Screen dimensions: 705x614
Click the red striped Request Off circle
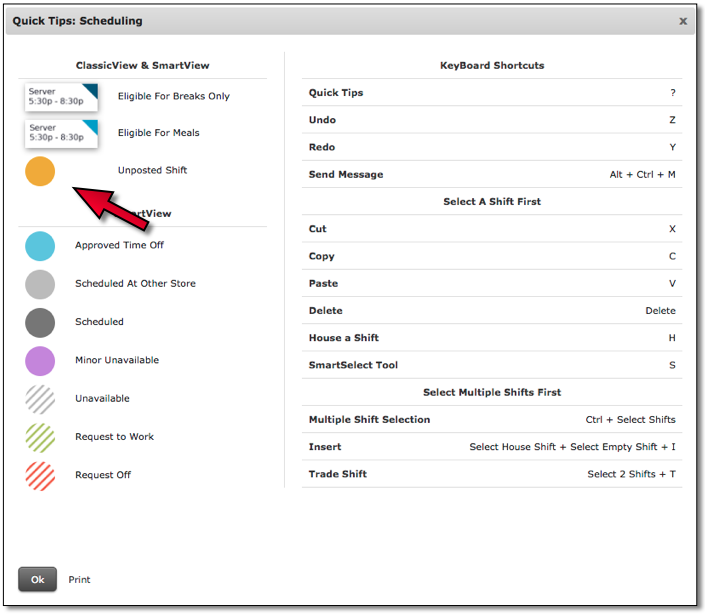point(40,476)
